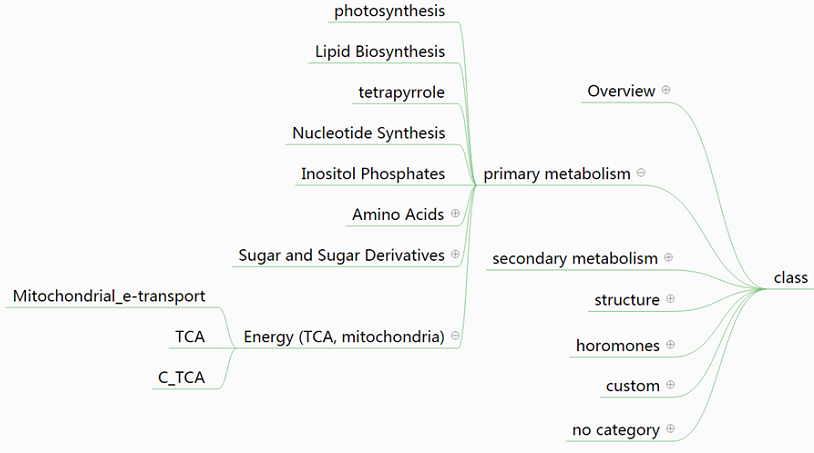Select the Mitochondrial_e-transport node

pyautogui.click(x=109, y=296)
